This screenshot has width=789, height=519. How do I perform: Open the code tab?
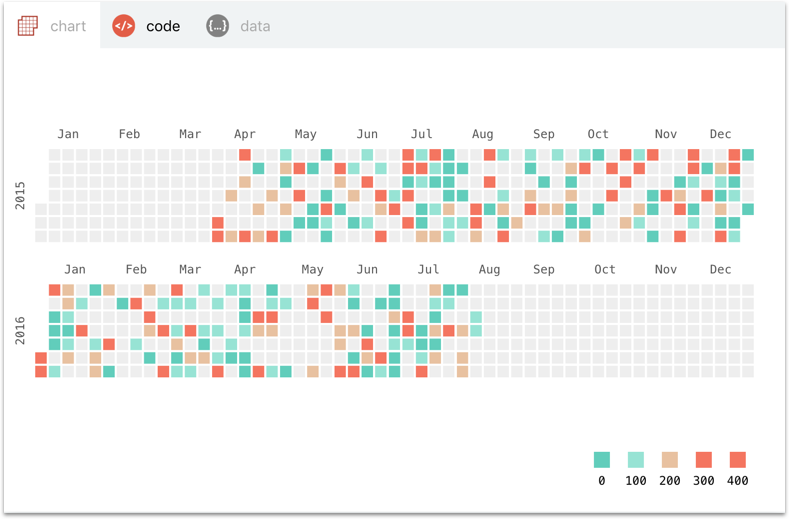pyautogui.click(x=162, y=26)
